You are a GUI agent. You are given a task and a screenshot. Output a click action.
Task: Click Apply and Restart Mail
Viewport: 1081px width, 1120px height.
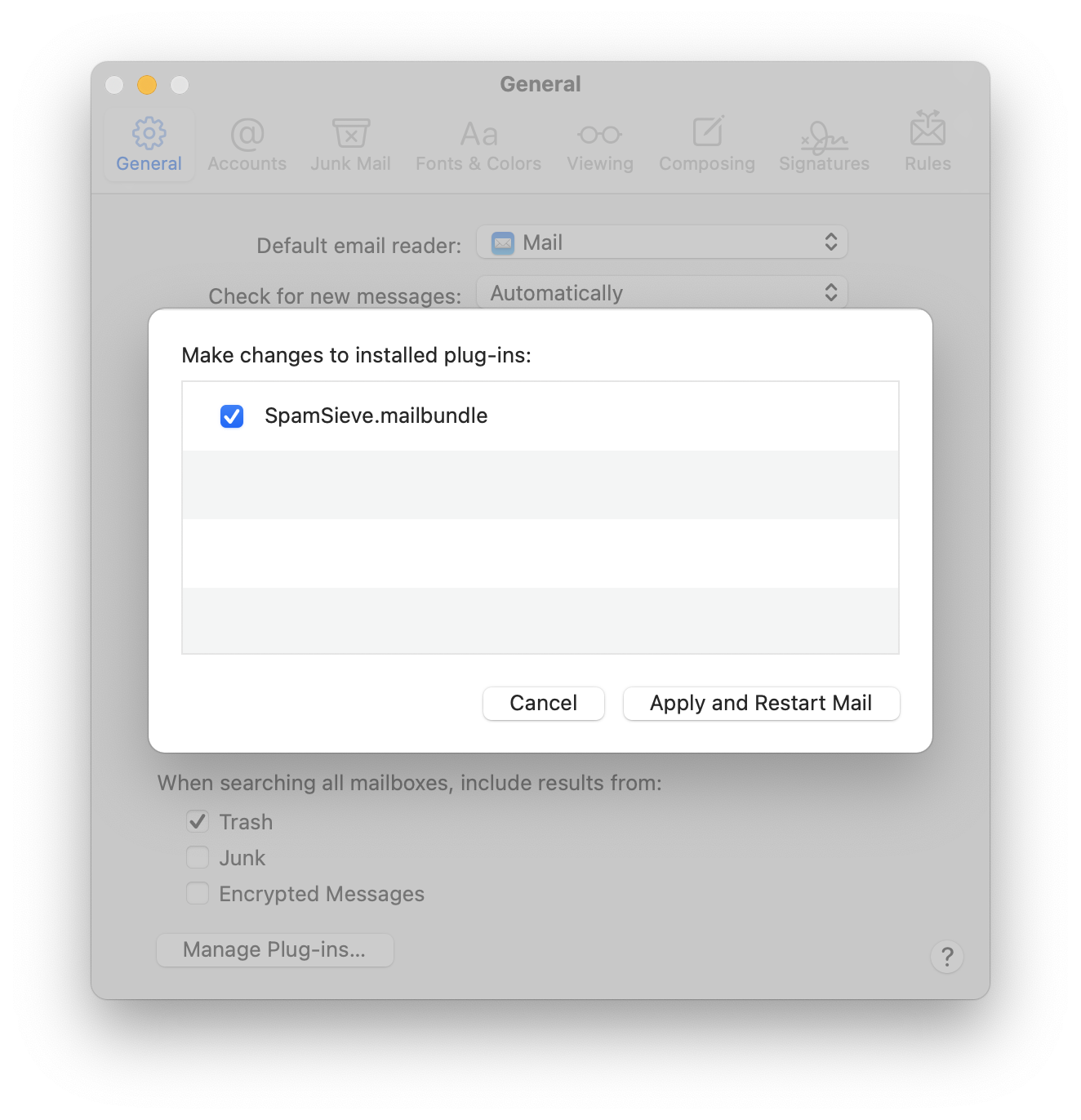click(x=760, y=703)
